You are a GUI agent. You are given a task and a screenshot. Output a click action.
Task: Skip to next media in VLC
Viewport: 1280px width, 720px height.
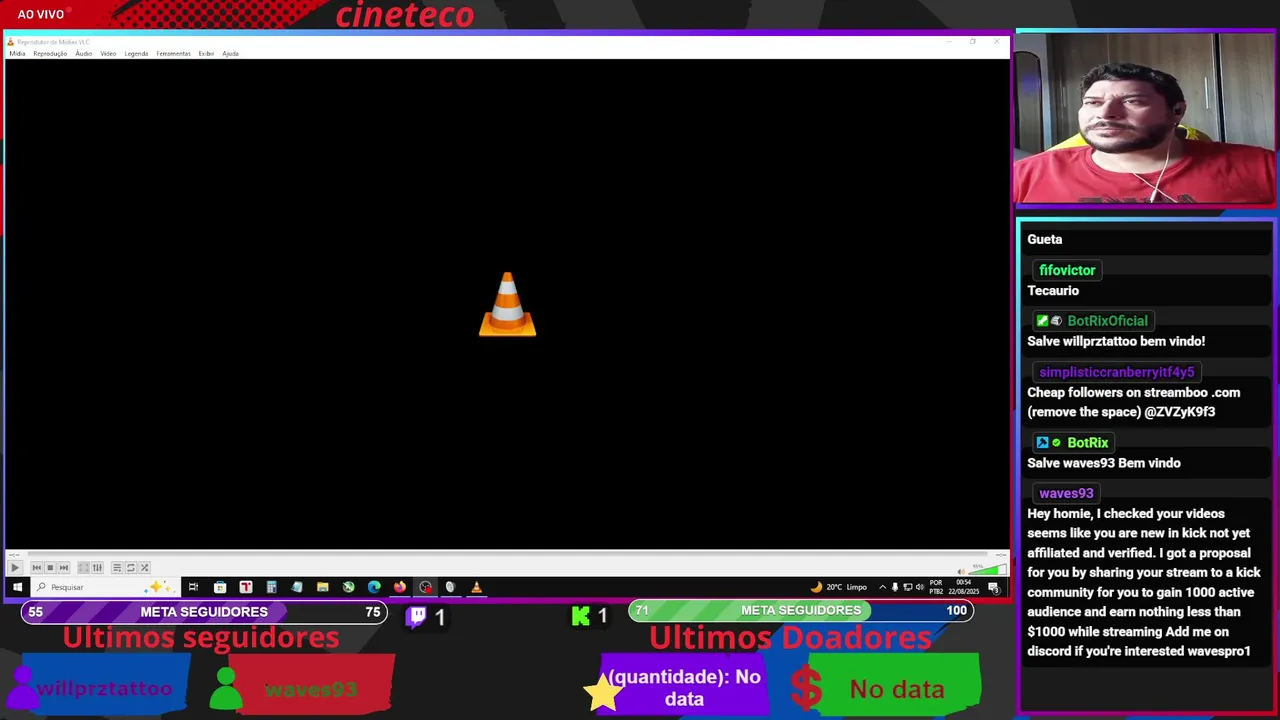[64, 568]
